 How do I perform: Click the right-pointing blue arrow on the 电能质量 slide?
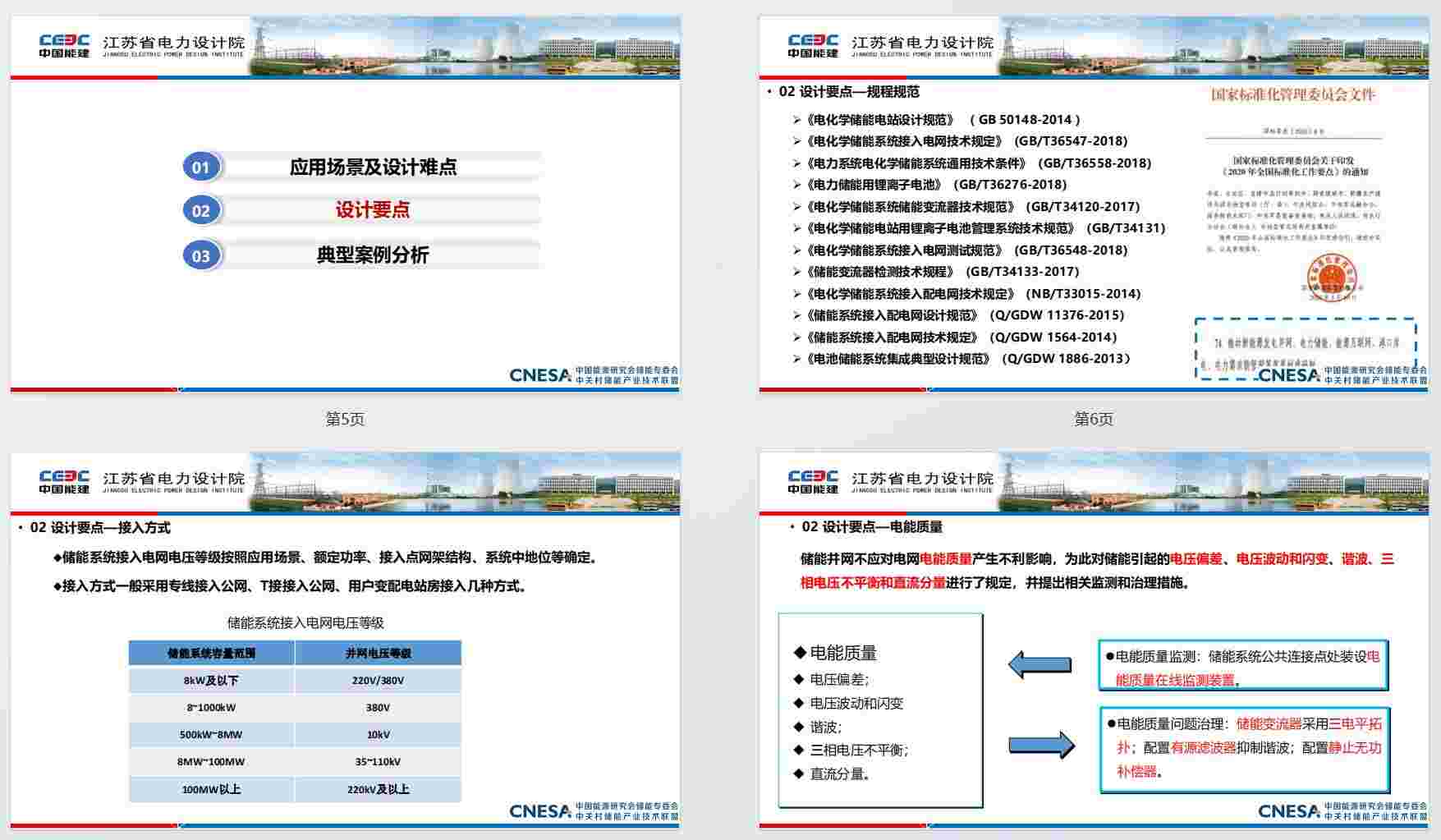[1041, 745]
